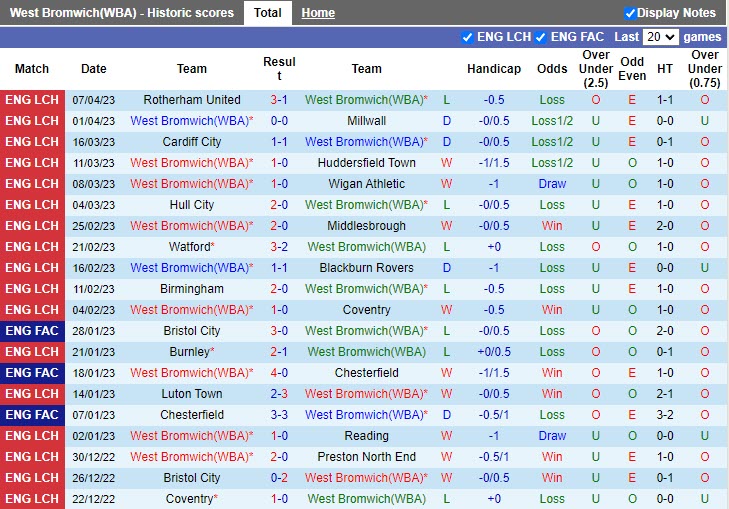
Task: Click Preston North End team name
Action: pyautogui.click(x=366, y=456)
